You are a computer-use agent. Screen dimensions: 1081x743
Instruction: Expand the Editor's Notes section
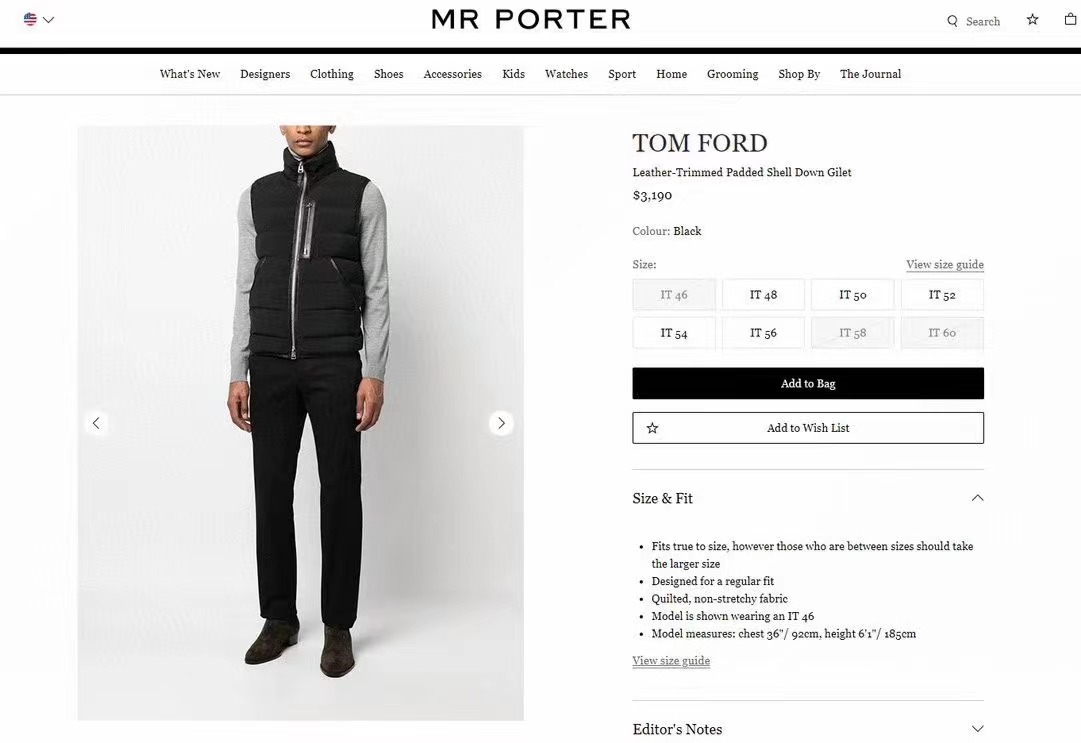pyautogui.click(x=977, y=729)
